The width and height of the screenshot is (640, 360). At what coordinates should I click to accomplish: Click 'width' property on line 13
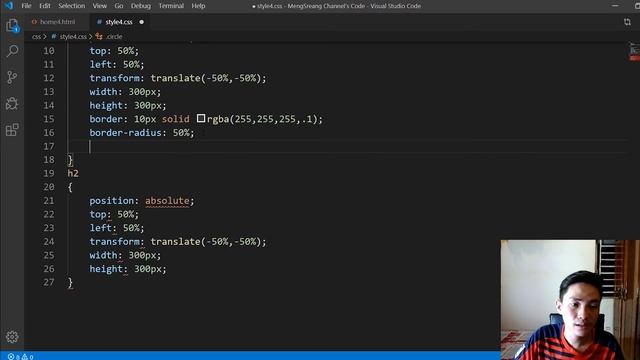tap(103, 92)
